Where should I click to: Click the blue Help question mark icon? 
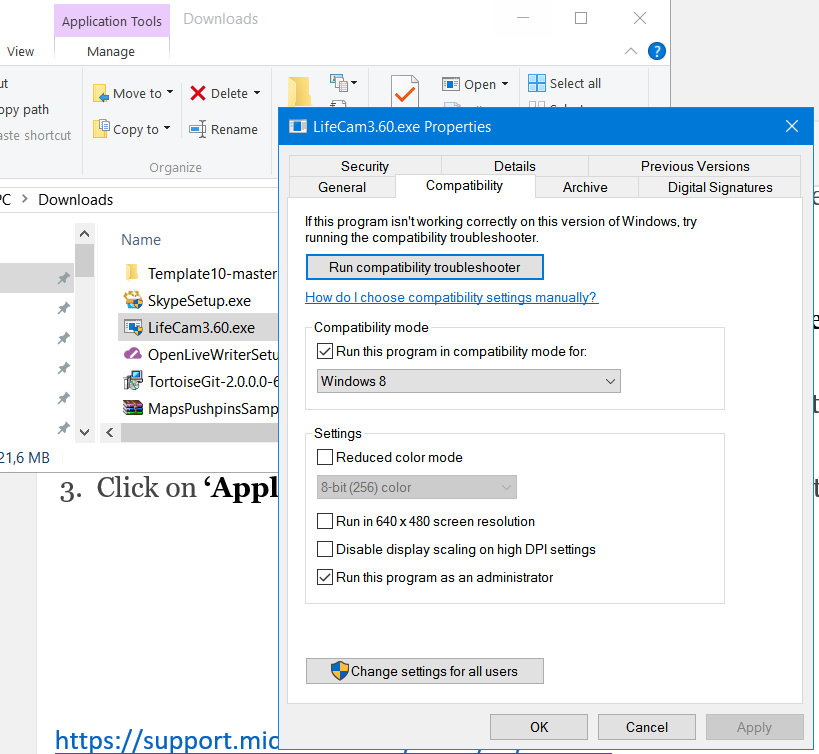pos(657,51)
